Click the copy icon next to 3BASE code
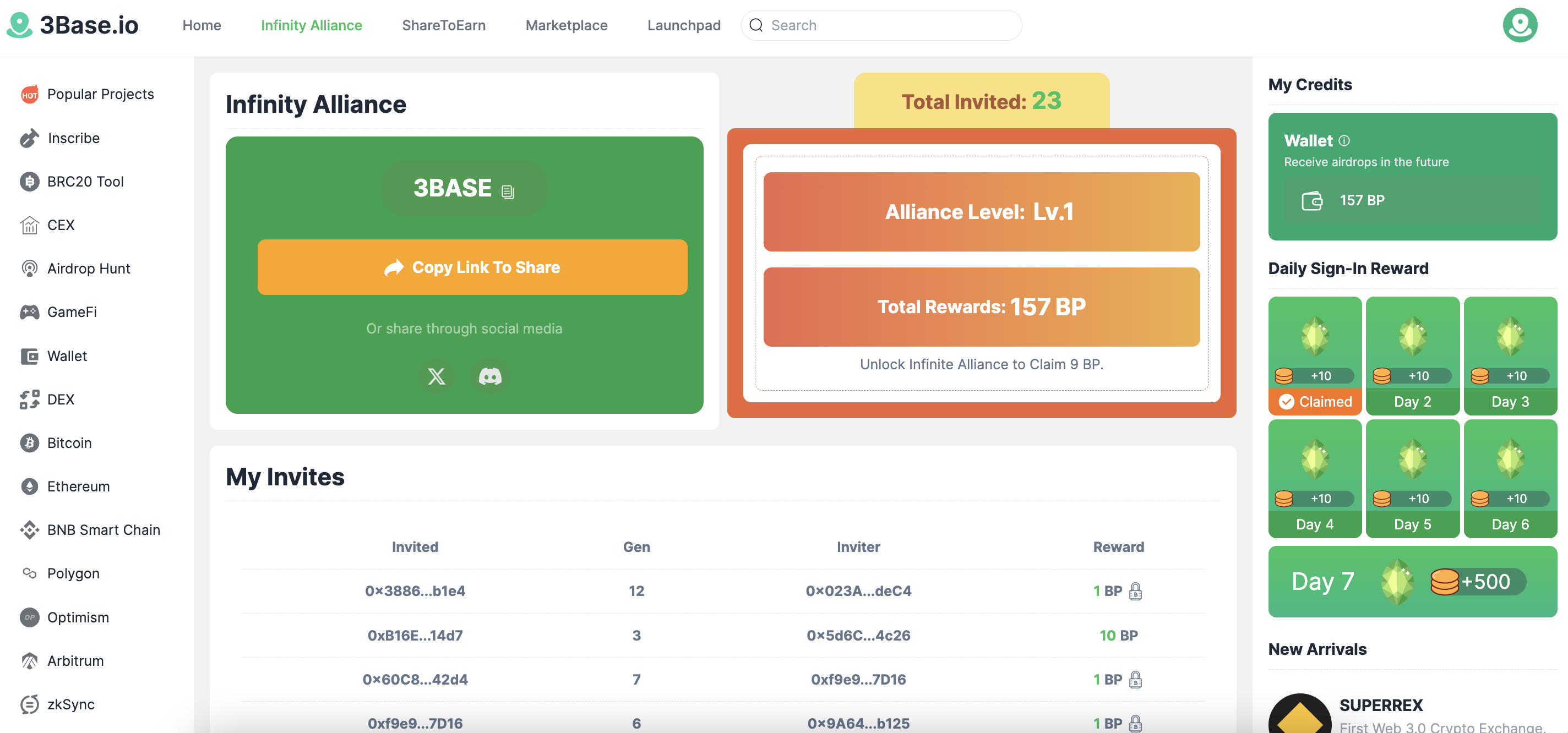 tap(508, 192)
